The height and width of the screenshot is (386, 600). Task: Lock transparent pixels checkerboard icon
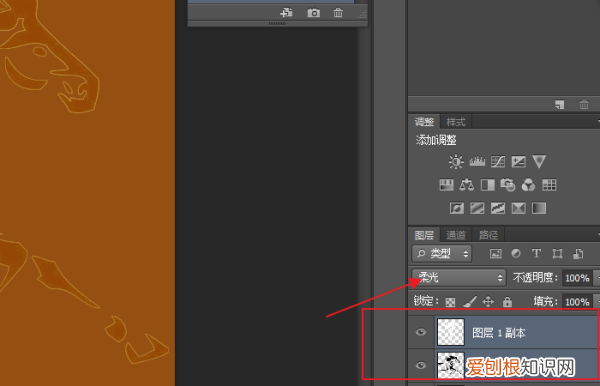tap(450, 302)
